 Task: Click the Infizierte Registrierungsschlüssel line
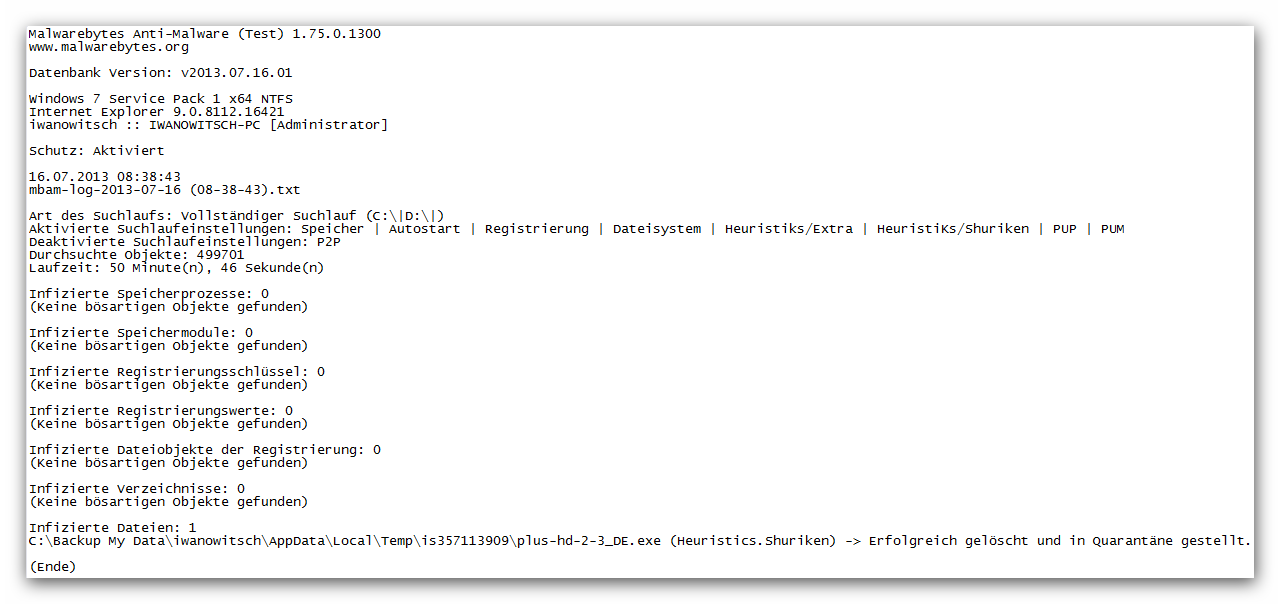point(176,372)
